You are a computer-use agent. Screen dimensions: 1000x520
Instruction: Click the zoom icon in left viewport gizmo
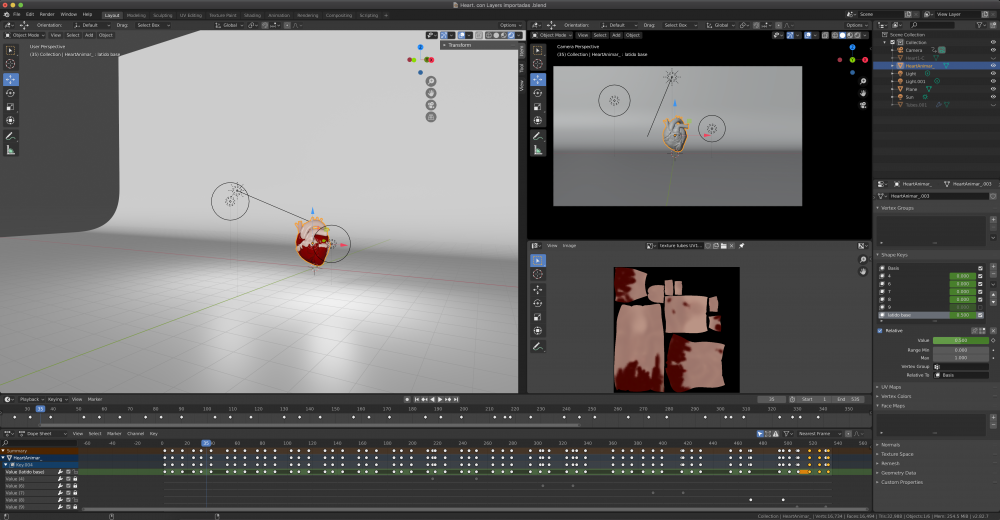tap(431, 81)
